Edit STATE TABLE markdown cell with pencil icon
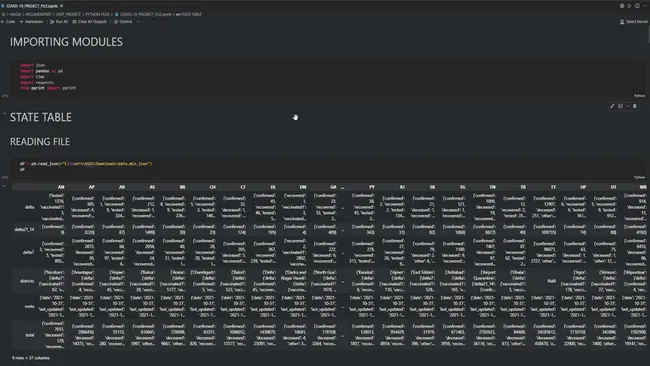650x366 pixels. tap(611, 106)
